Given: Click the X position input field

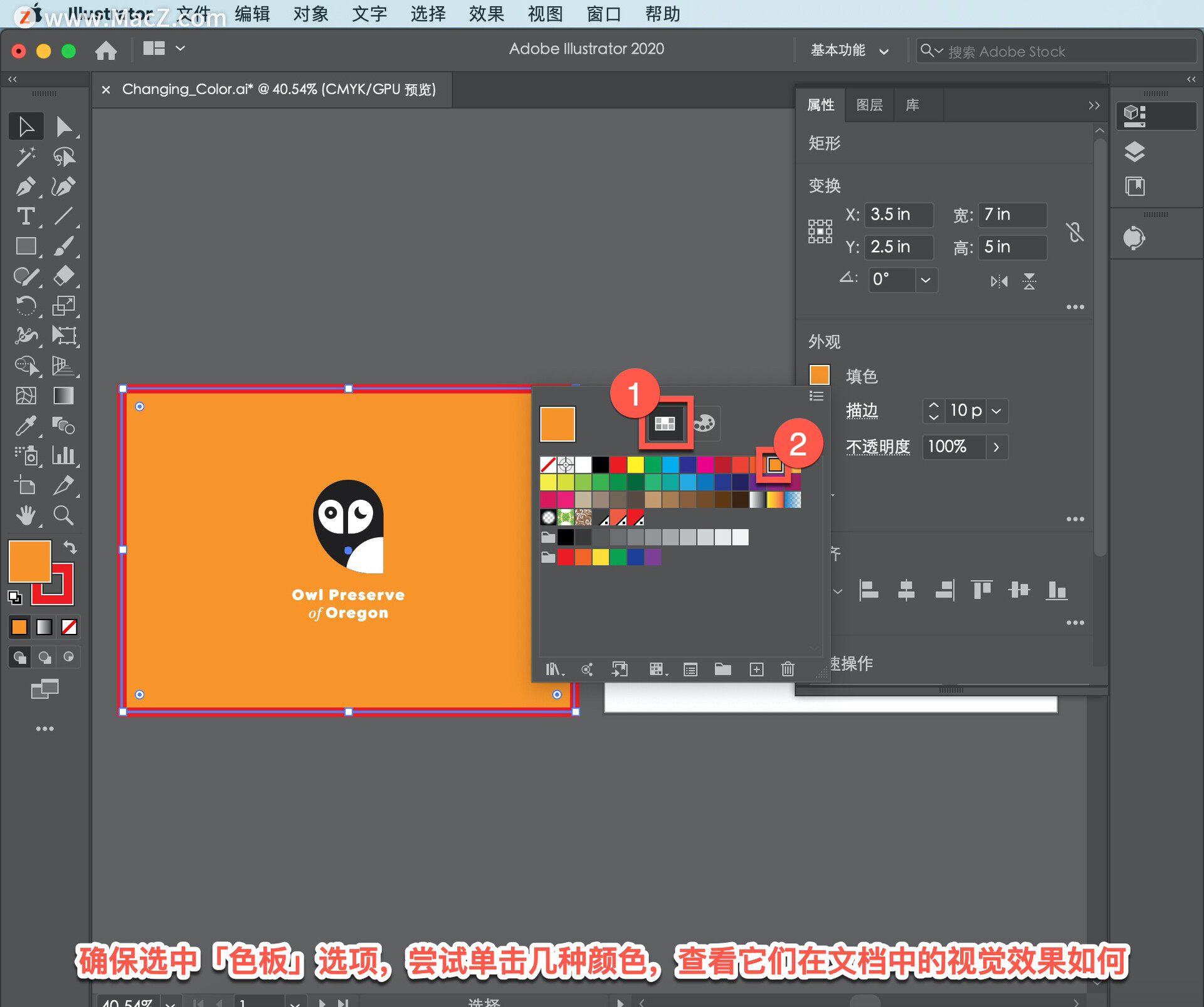Looking at the screenshot, I should click(x=898, y=214).
